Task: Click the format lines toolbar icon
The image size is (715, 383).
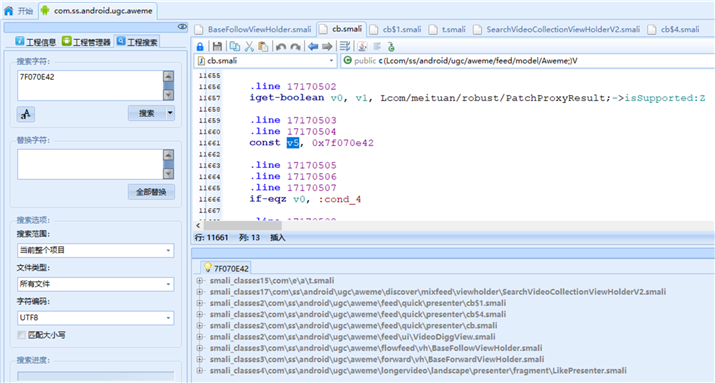Action: [345, 47]
